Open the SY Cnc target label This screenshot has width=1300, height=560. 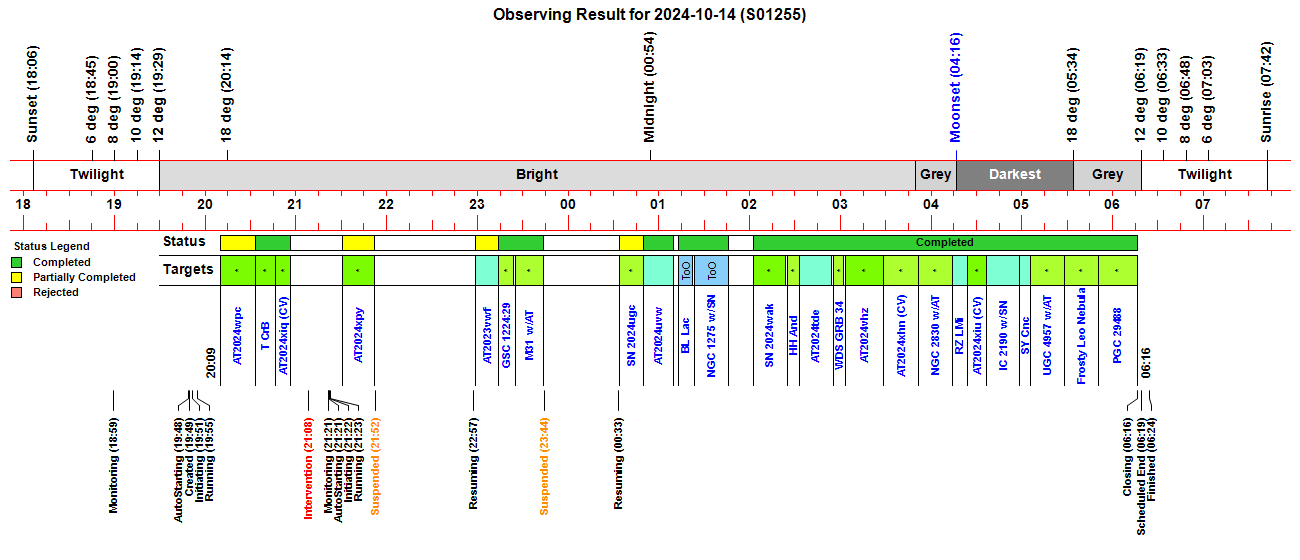(x=1025, y=334)
